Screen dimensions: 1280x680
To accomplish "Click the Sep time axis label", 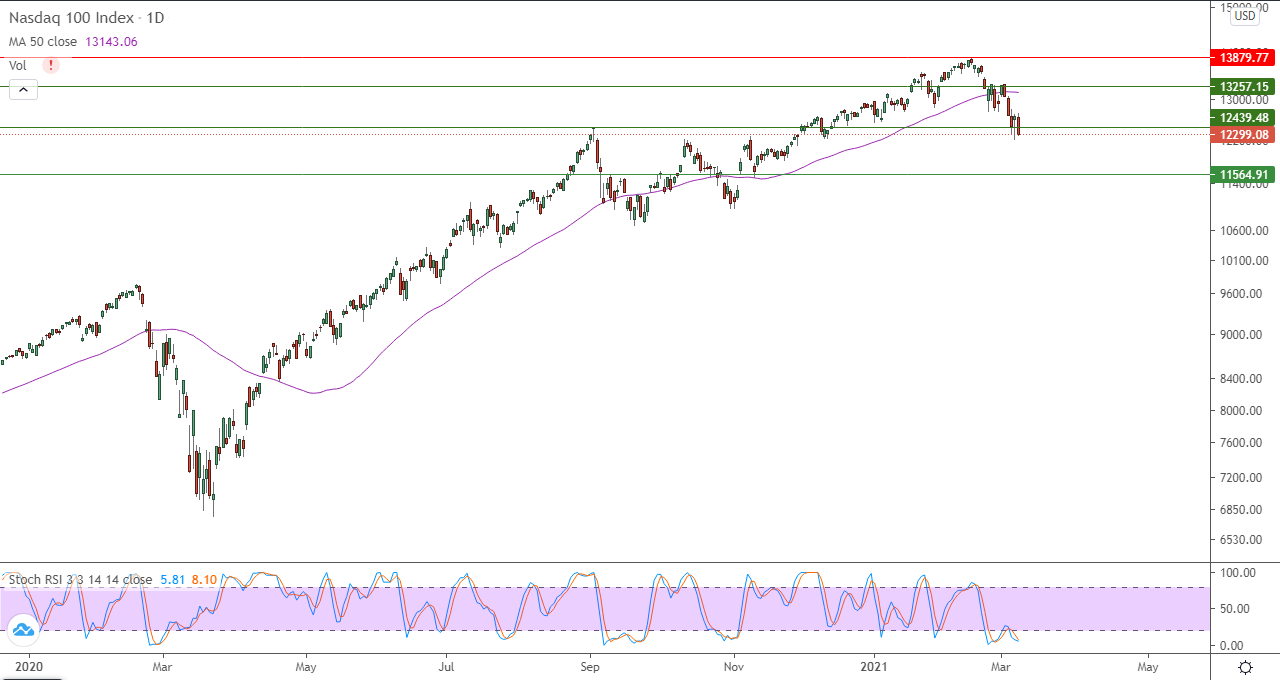I will click(x=590, y=665).
